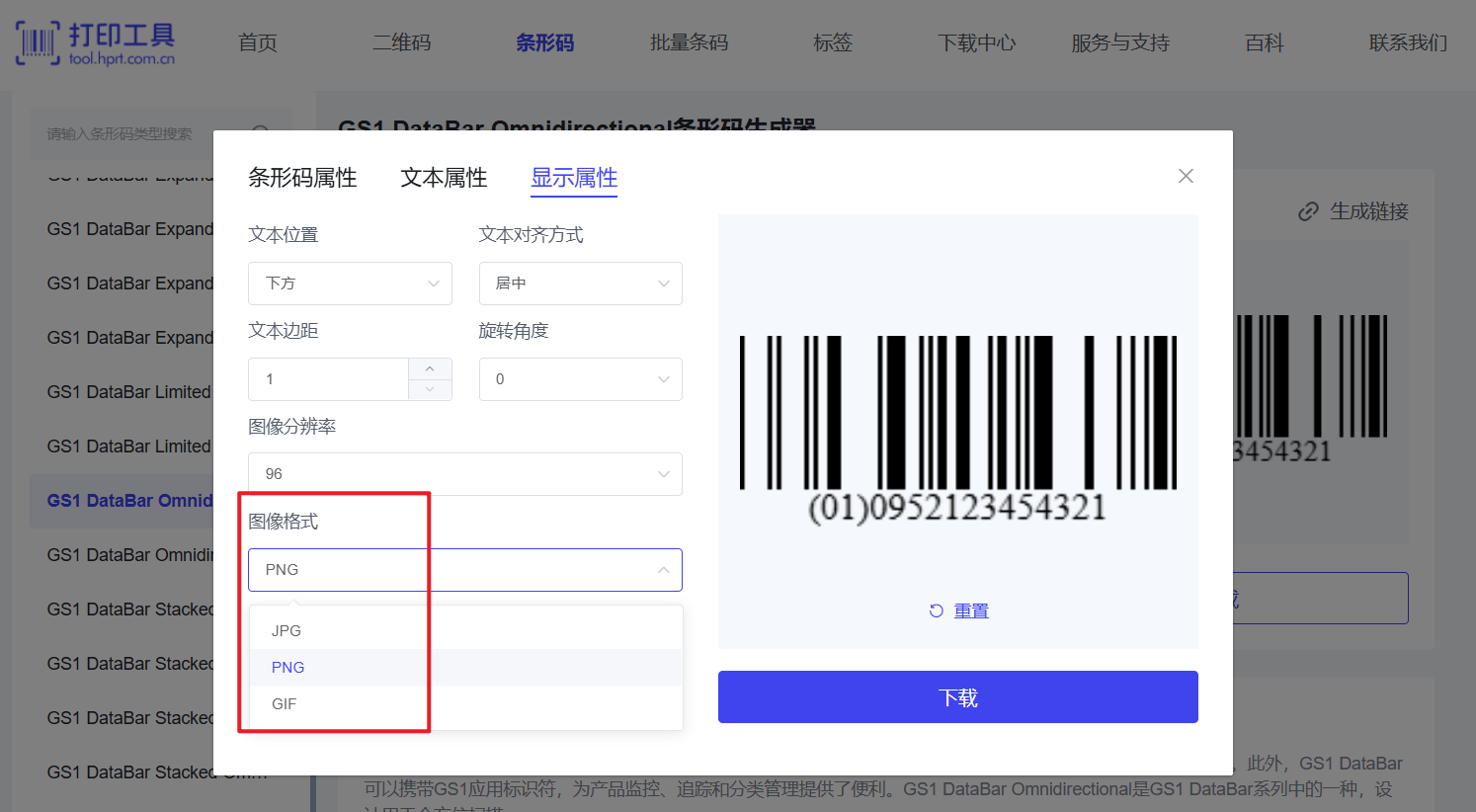Click the reset refresh icon next to 重置
Screen dimensions: 1476x812
click(936, 610)
